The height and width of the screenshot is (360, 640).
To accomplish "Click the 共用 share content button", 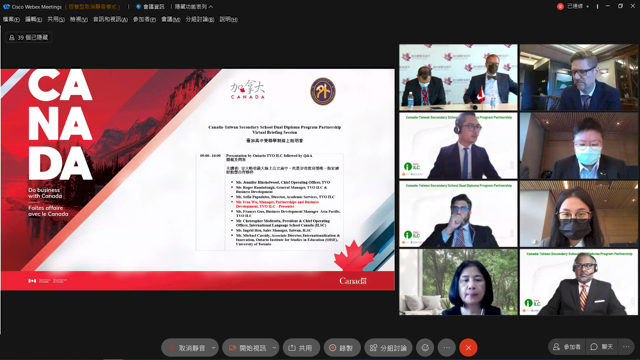I will tap(301, 348).
